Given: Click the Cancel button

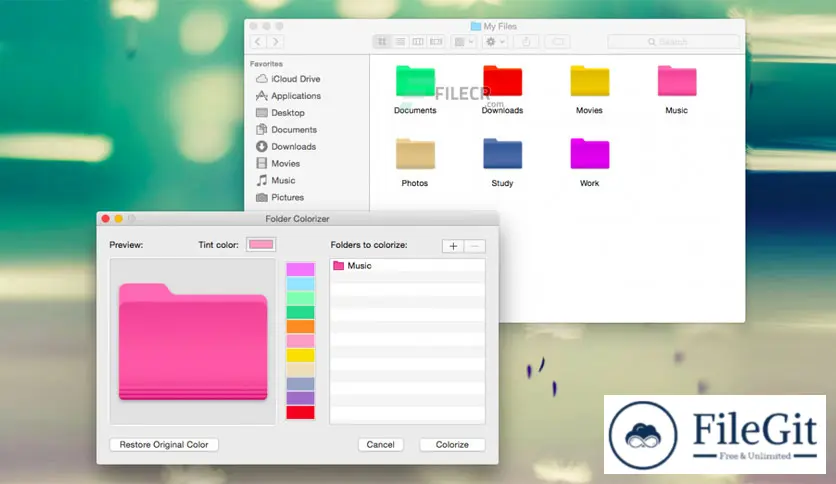Looking at the screenshot, I should (x=380, y=445).
